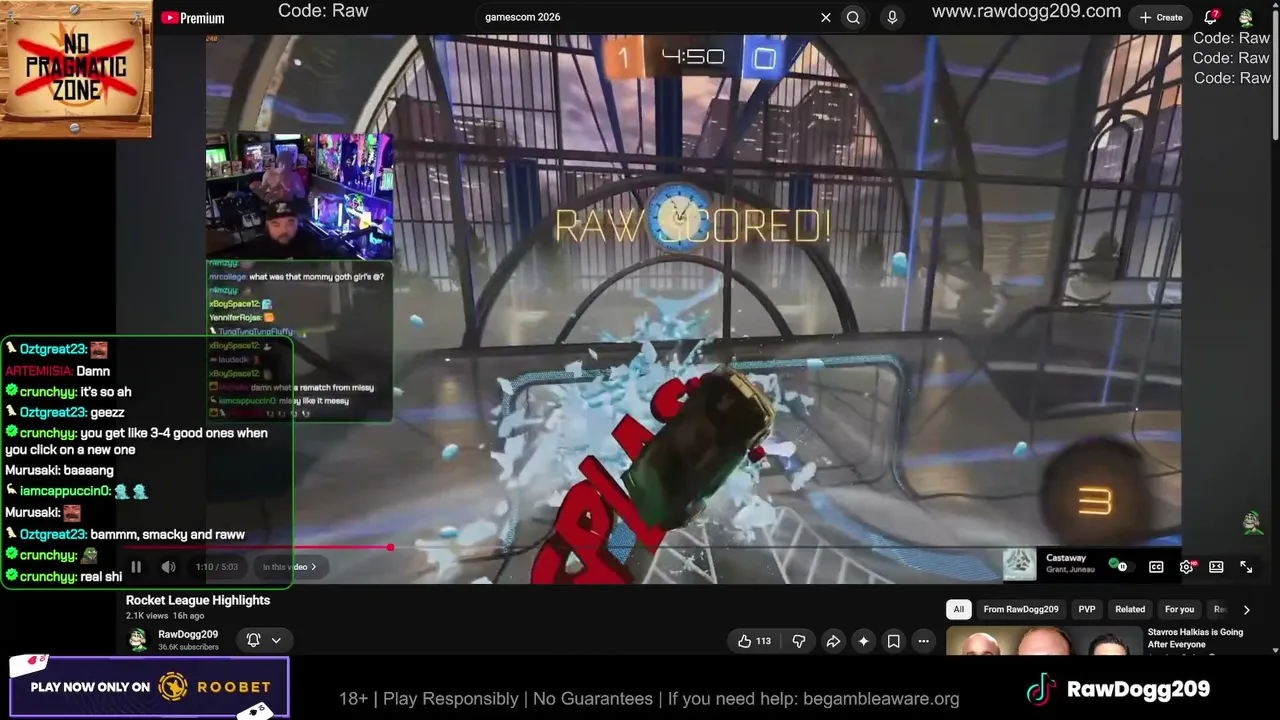The width and height of the screenshot is (1280, 720).
Task: Open player settings gear
Action: pyautogui.click(x=1187, y=567)
